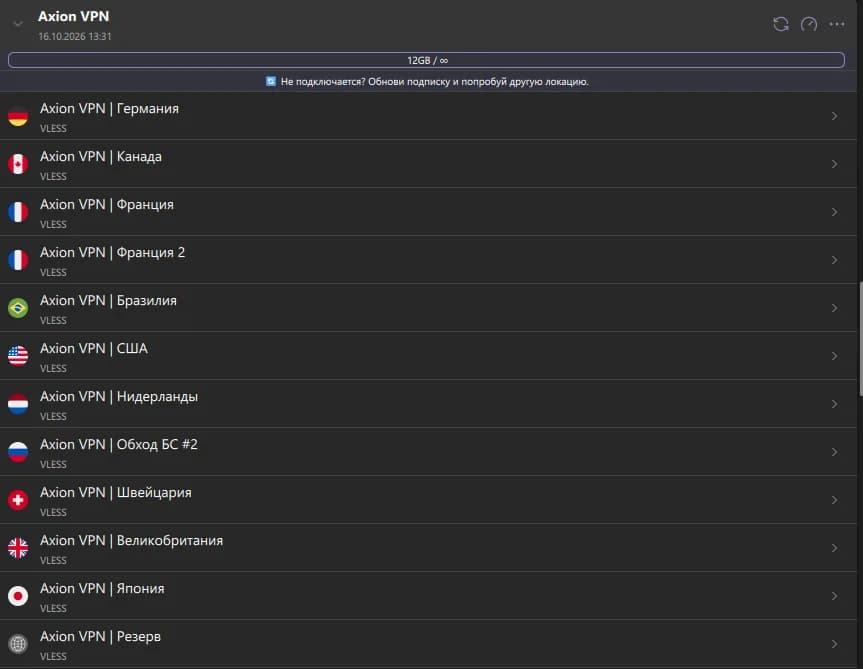Image resolution: width=863 pixels, height=669 pixels.
Task: Click the globe icon beside Резерв
Action: click(x=18, y=644)
